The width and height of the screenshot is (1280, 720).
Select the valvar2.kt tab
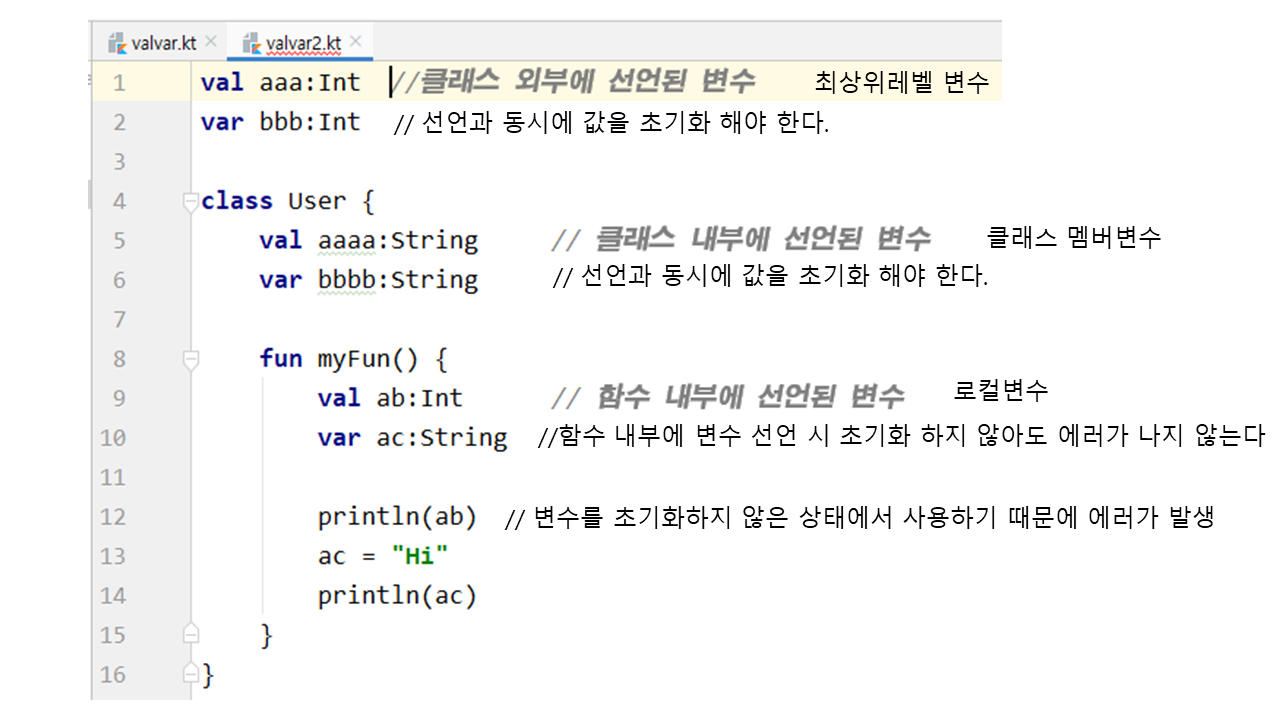304,43
